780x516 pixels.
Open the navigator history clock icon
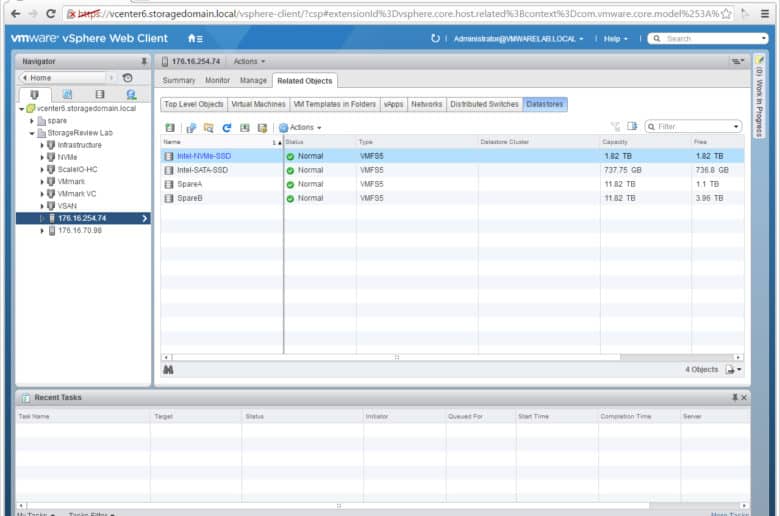[x=127, y=78]
